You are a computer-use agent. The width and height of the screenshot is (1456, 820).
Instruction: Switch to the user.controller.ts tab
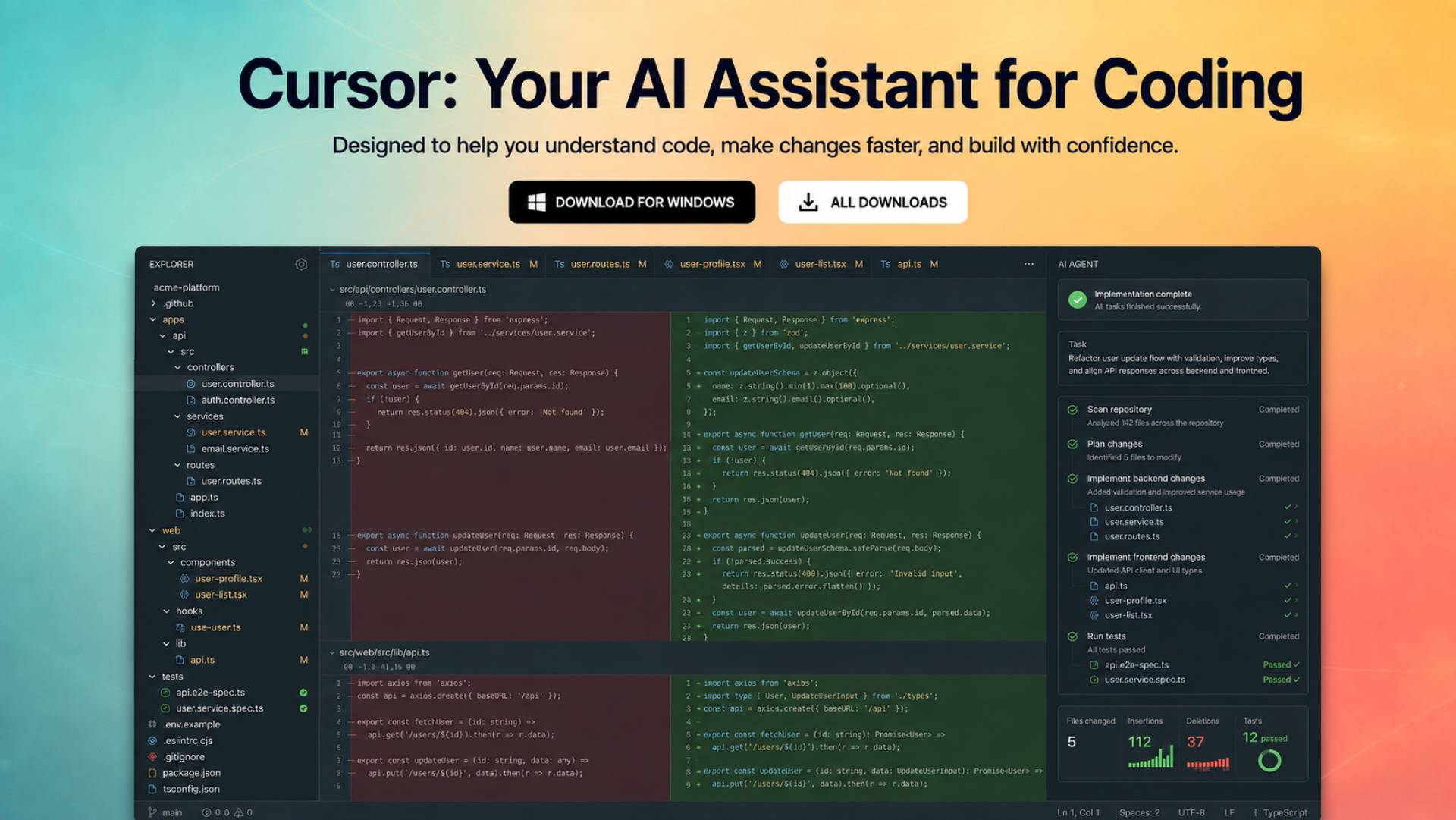pos(375,264)
